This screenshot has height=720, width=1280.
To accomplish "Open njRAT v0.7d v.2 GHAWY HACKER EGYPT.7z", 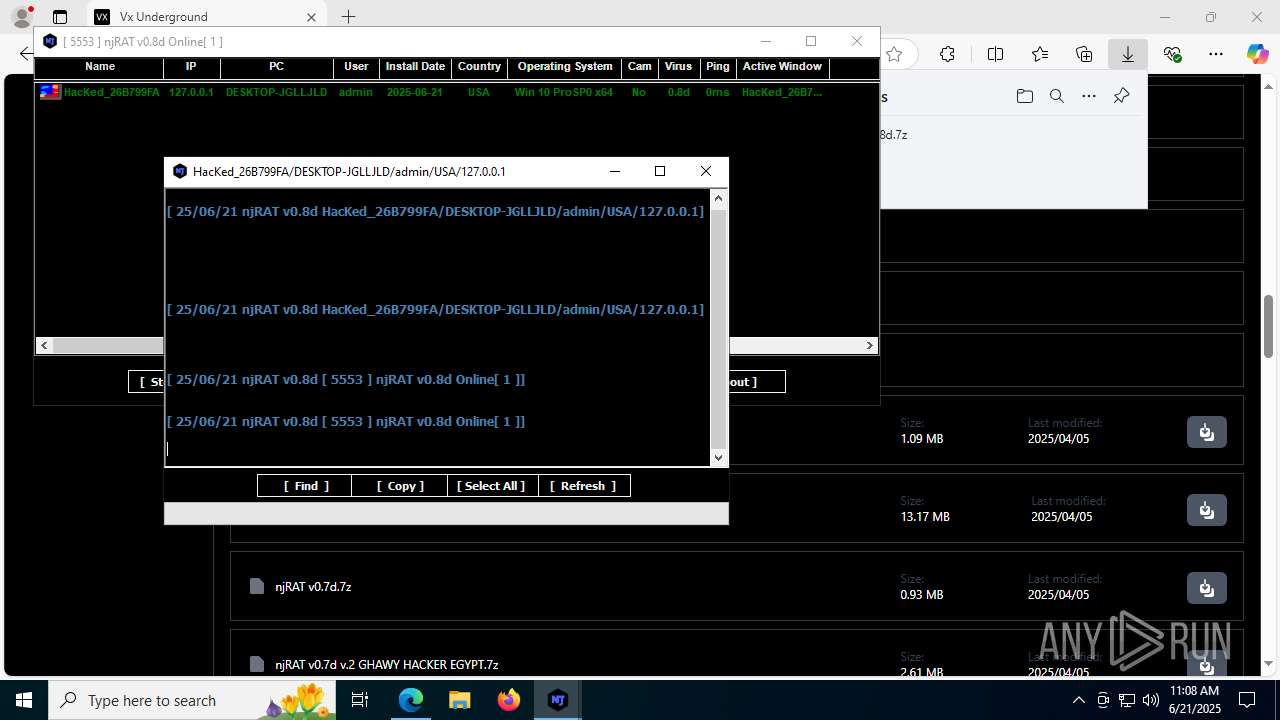I will pyautogui.click(x=387, y=665).
